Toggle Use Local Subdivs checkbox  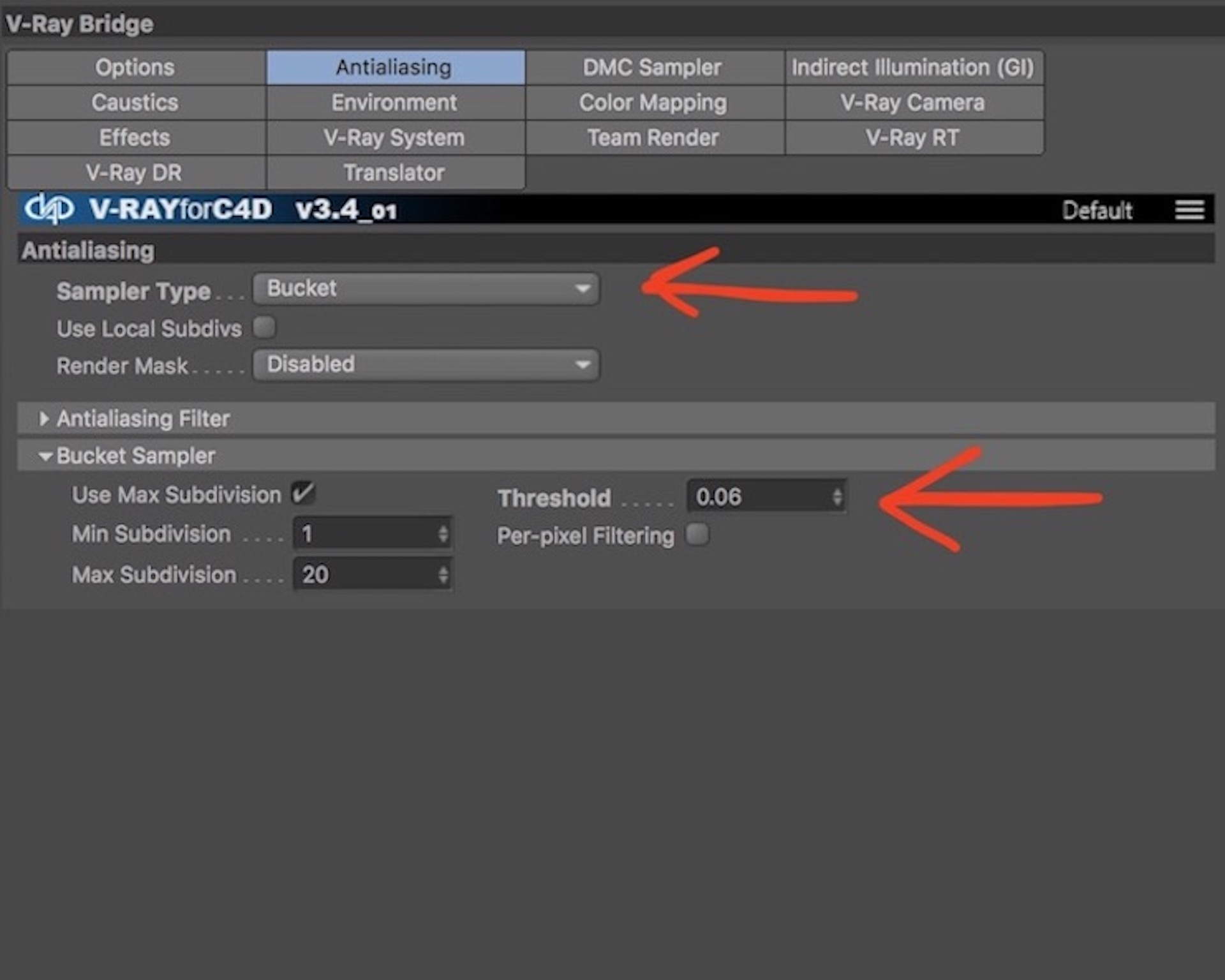point(264,327)
